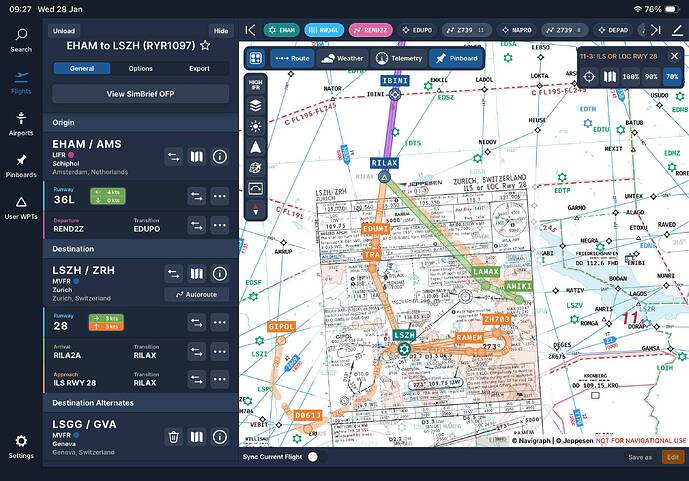Hide the flight panel with Hide button
Viewport: 689px width, 481px height.
coord(221,31)
